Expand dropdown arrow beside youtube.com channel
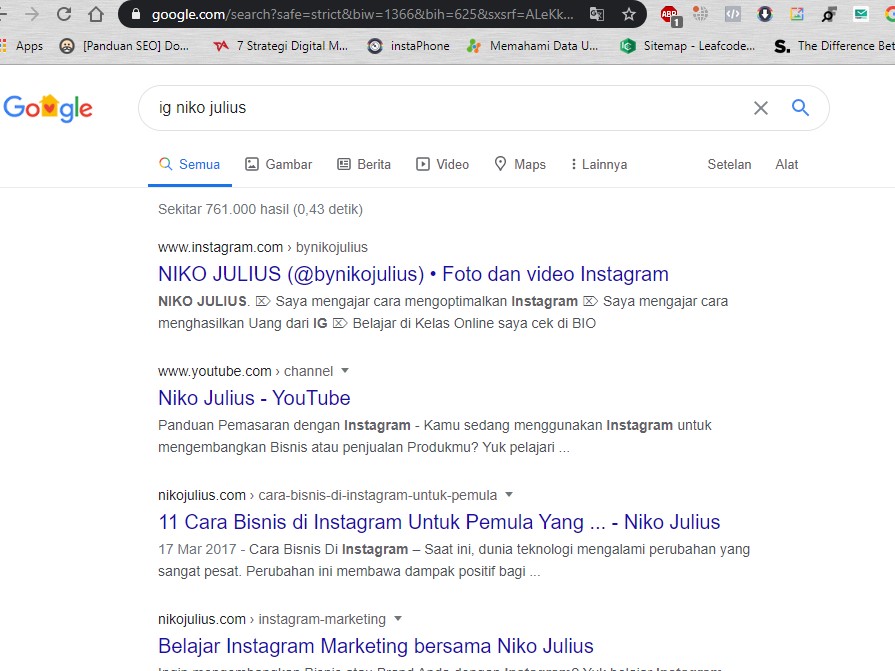Image resolution: width=895 pixels, height=671 pixels. (345, 370)
